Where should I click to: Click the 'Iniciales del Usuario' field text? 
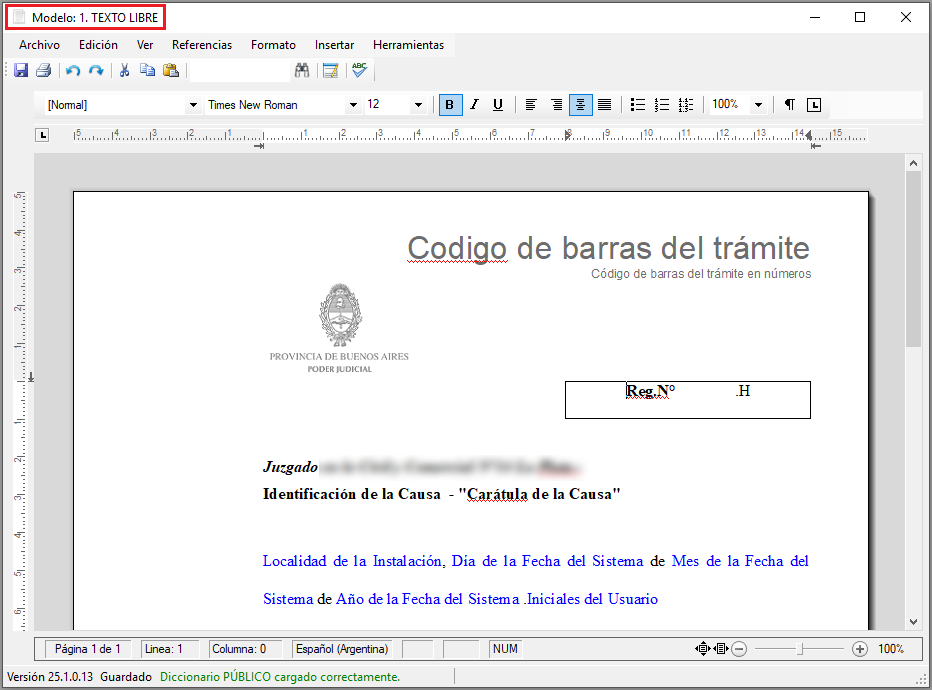[x=592, y=599]
